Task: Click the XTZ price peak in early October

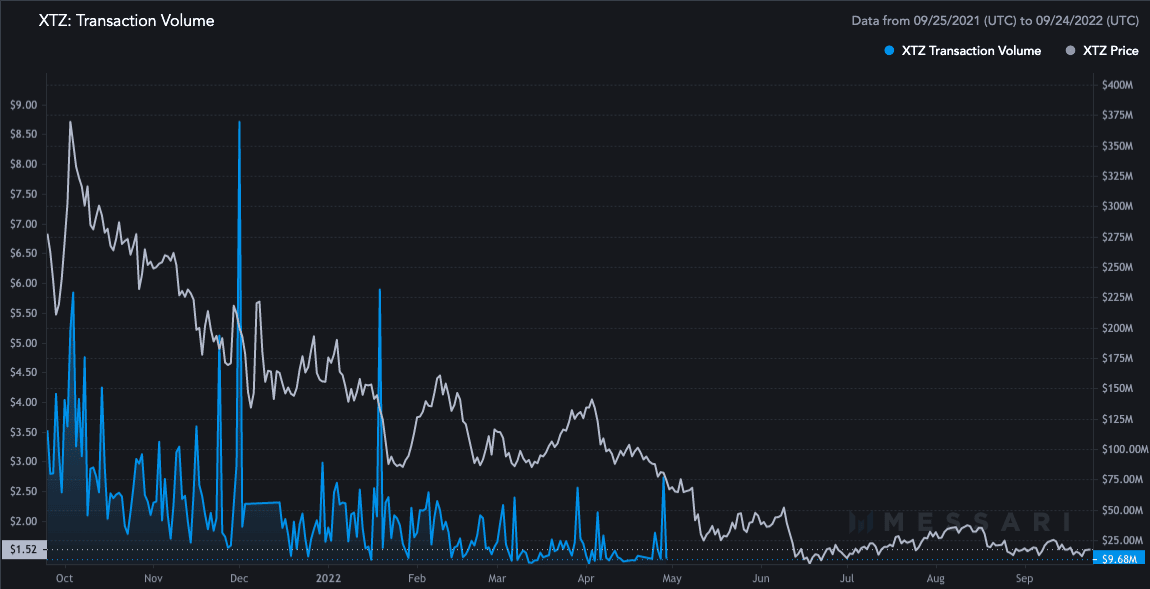Action: tap(70, 122)
